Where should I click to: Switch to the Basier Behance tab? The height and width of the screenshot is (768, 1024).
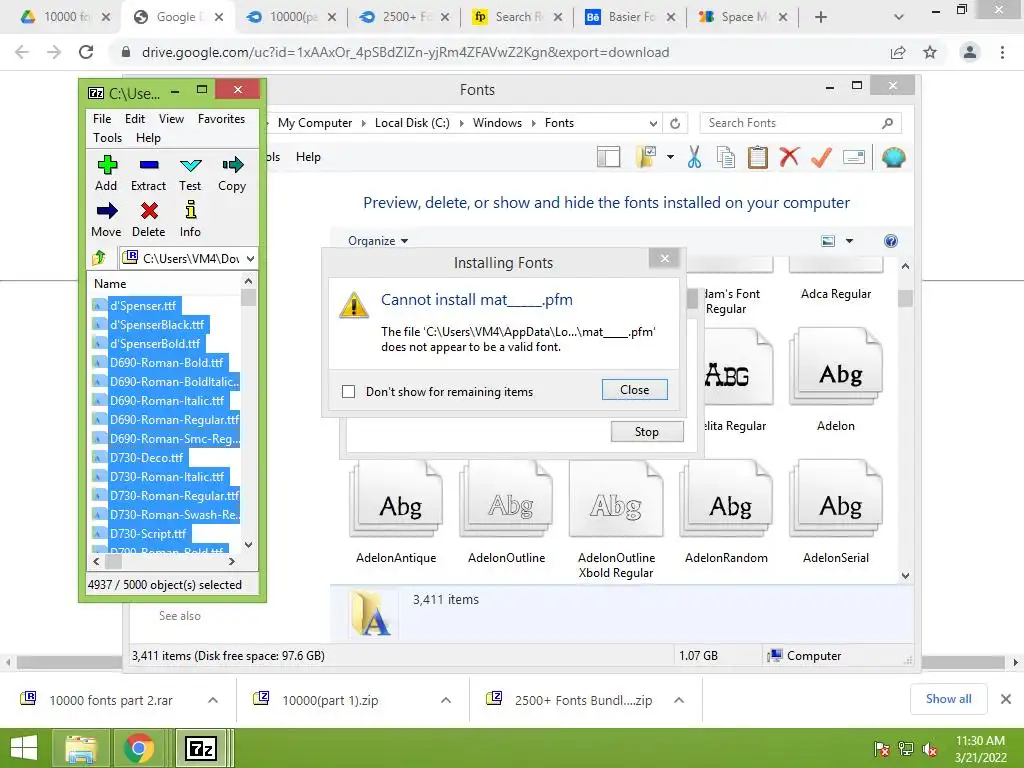click(630, 17)
